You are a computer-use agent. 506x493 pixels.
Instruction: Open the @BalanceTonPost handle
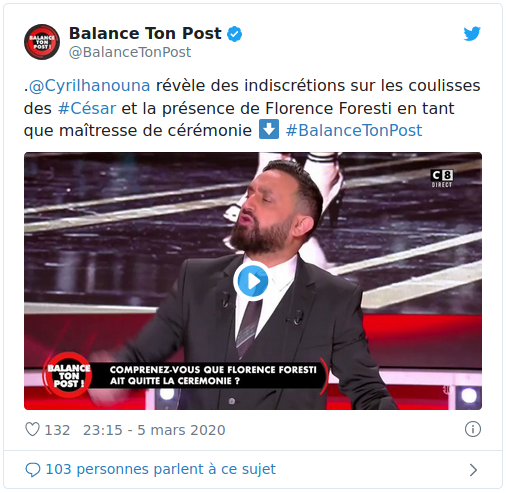(x=130, y=52)
